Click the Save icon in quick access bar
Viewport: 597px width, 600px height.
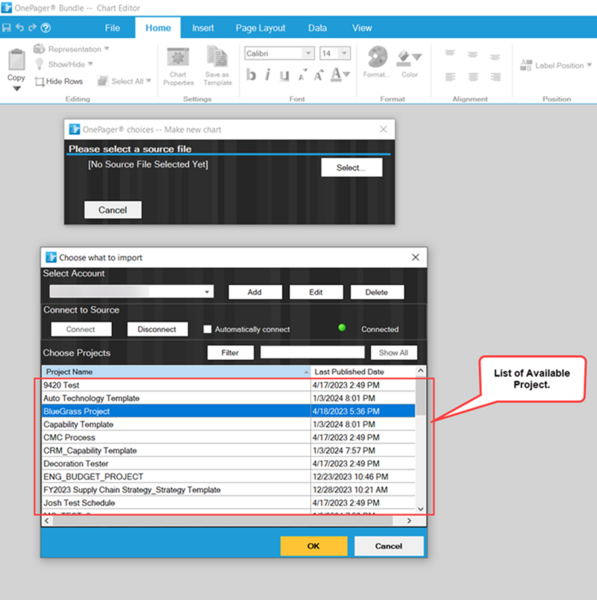6,28
